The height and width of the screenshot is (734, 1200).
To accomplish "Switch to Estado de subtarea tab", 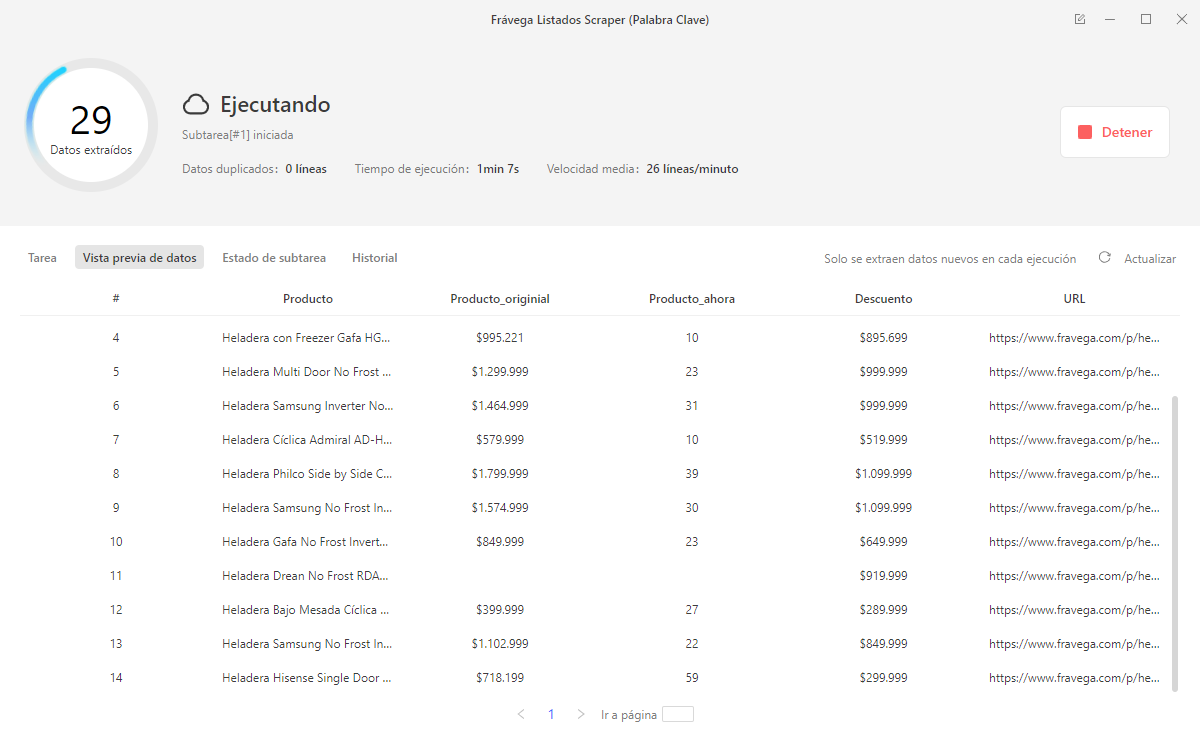I will pos(274,258).
